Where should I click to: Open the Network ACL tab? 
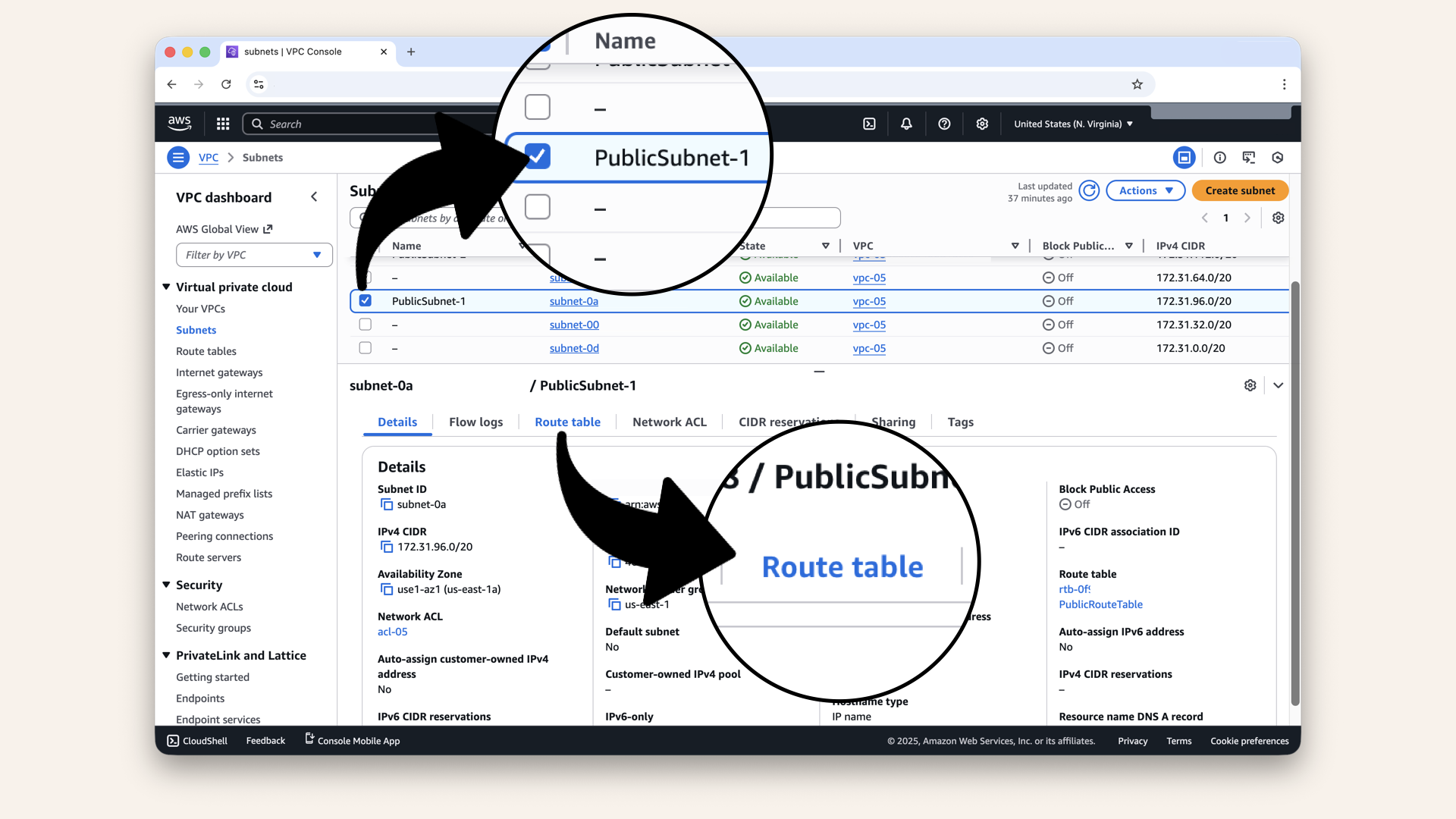click(669, 422)
